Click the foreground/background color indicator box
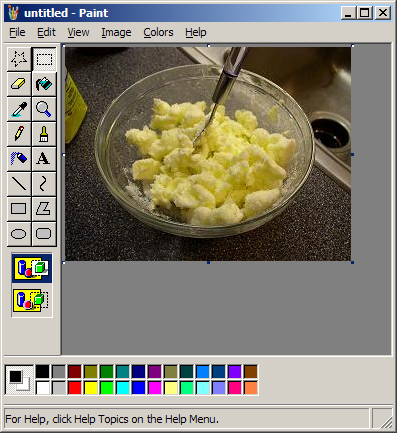This screenshot has width=397, height=433. click(19, 380)
